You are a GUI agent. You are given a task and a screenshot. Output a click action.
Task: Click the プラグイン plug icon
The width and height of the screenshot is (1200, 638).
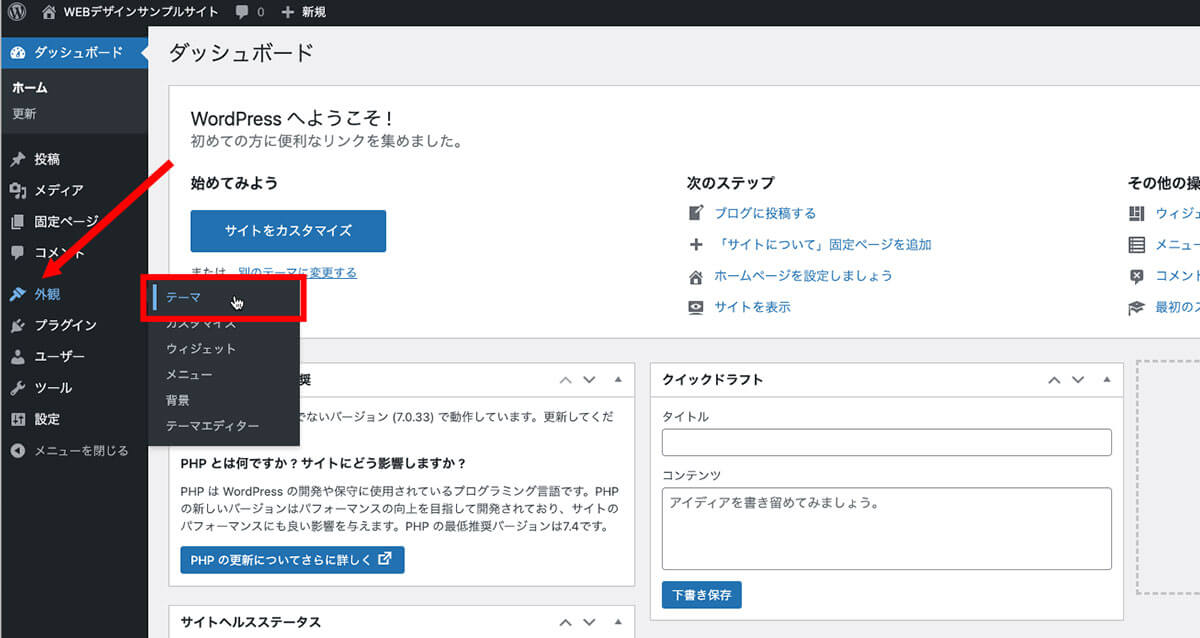point(17,325)
